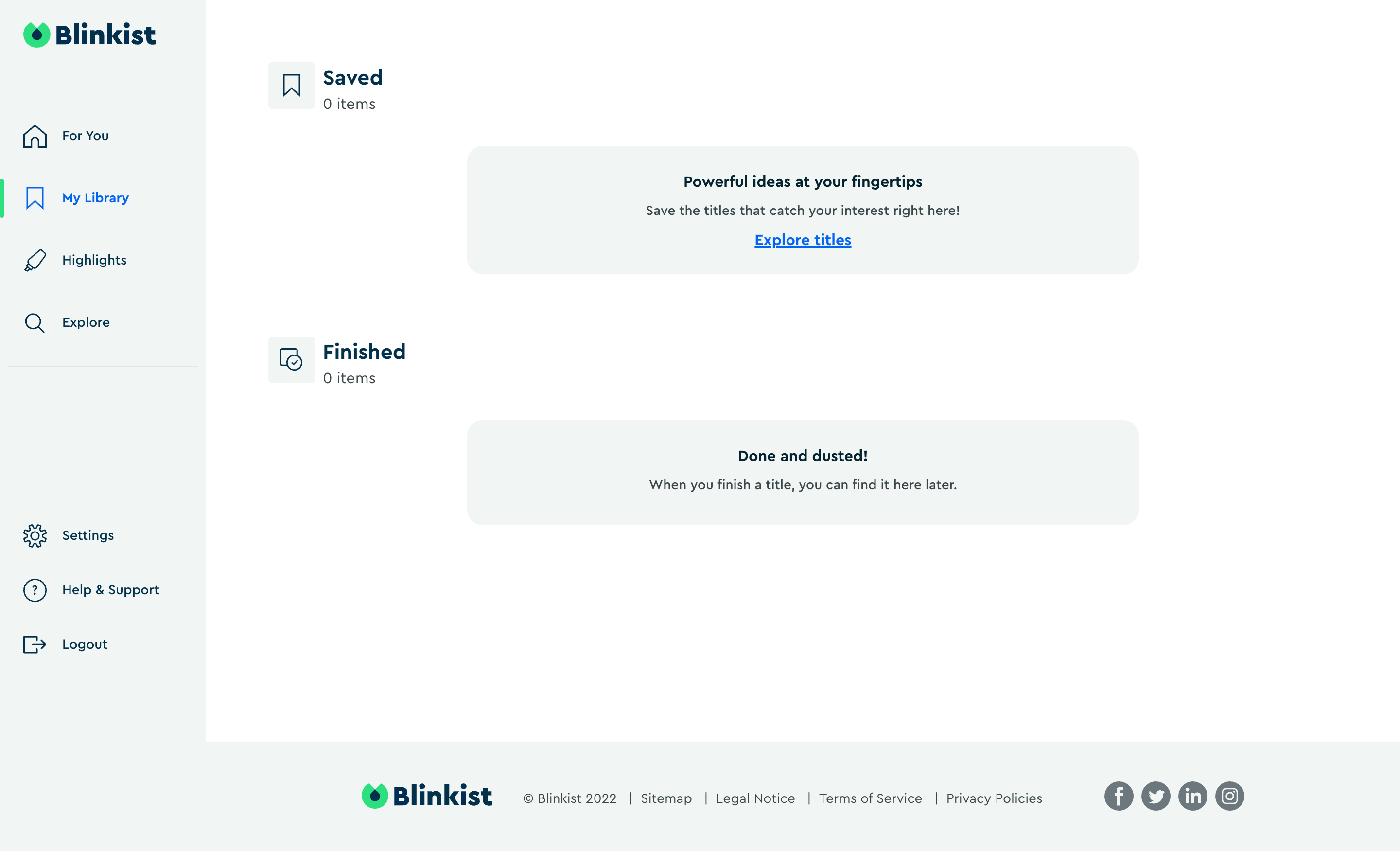Open the Sitemap footer link
The height and width of the screenshot is (851, 1400).
tap(666, 798)
